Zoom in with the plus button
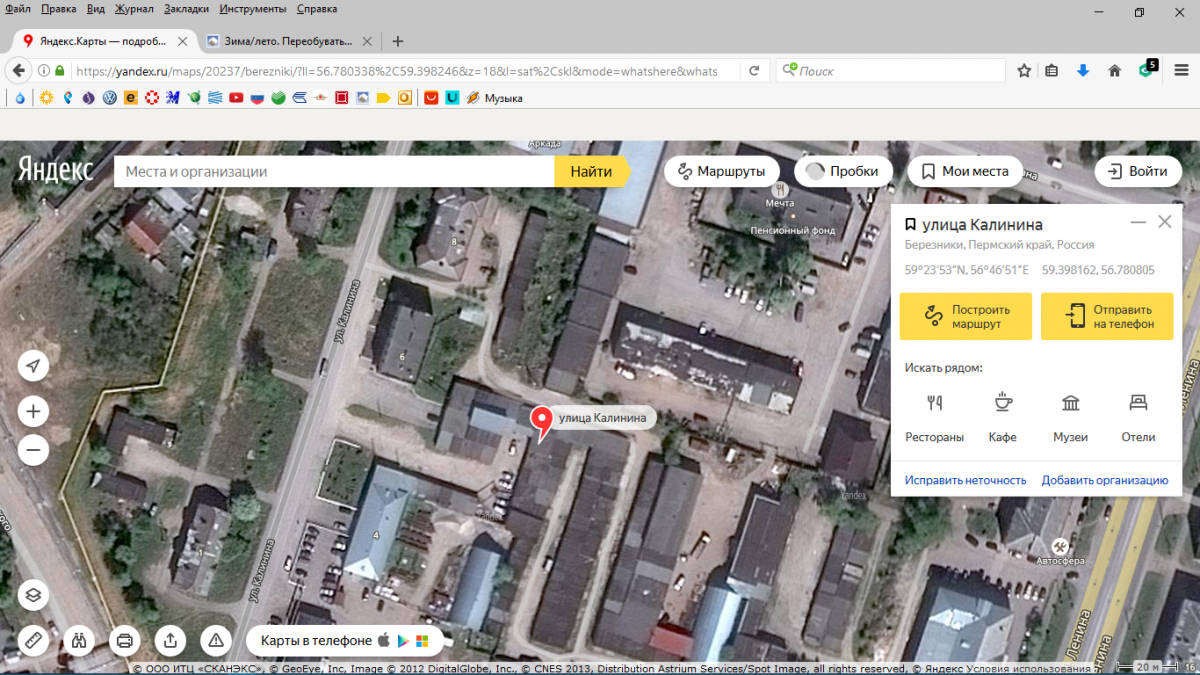 (x=33, y=411)
